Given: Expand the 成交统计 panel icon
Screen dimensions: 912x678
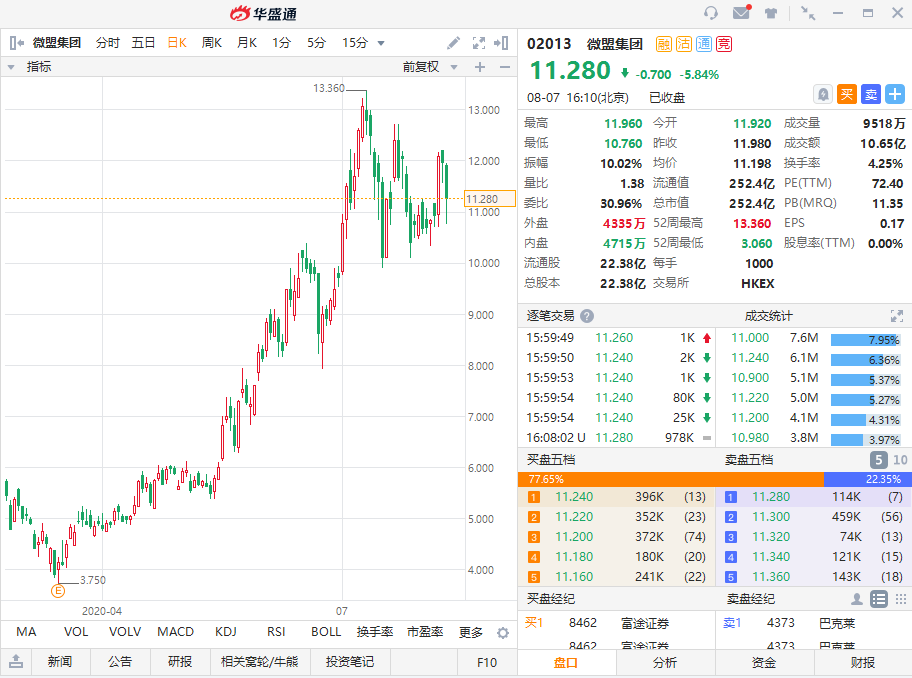Looking at the screenshot, I should click(x=897, y=316).
